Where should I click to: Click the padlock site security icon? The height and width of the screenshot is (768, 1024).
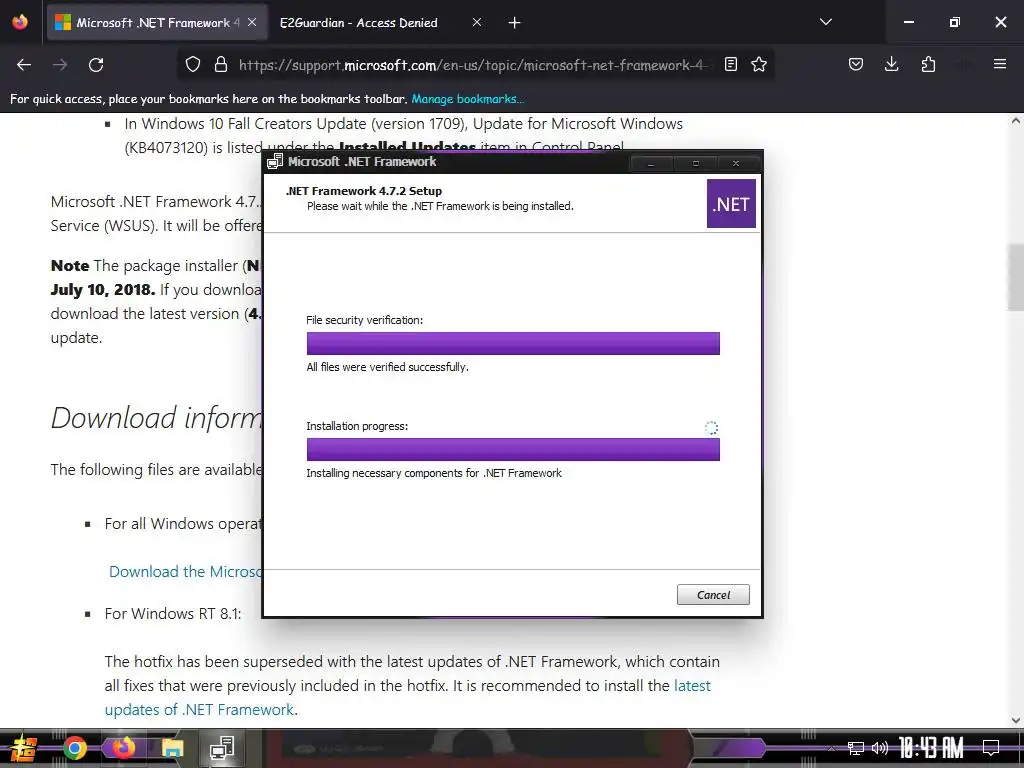[x=221, y=64]
